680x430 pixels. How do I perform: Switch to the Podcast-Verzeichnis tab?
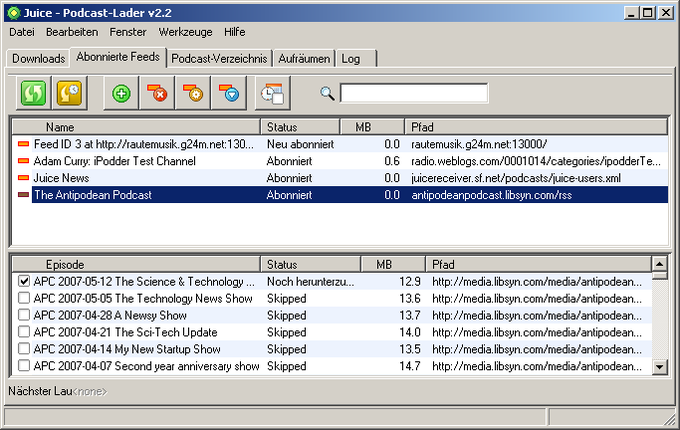pyautogui.click(x=219, y=59)
